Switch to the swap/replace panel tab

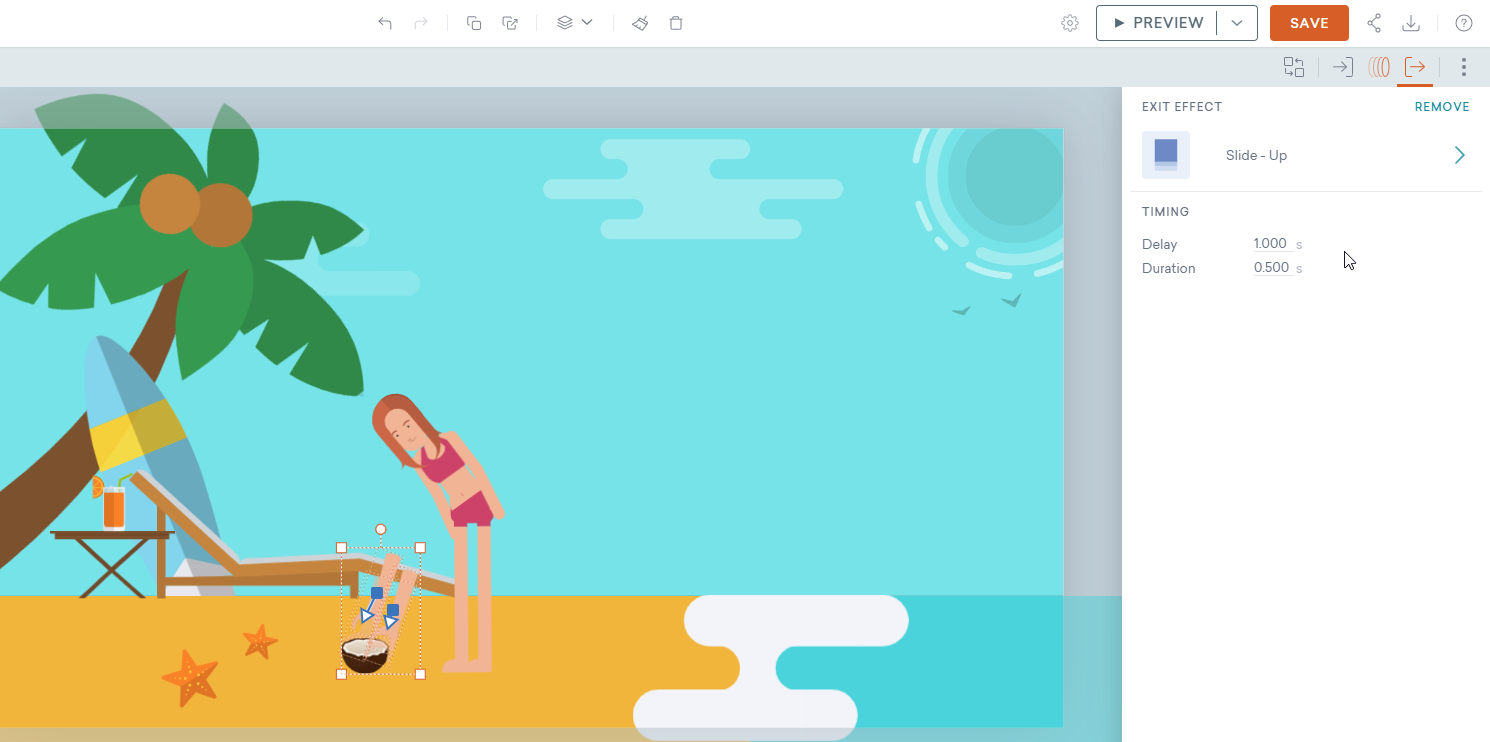pos(1294,67)
